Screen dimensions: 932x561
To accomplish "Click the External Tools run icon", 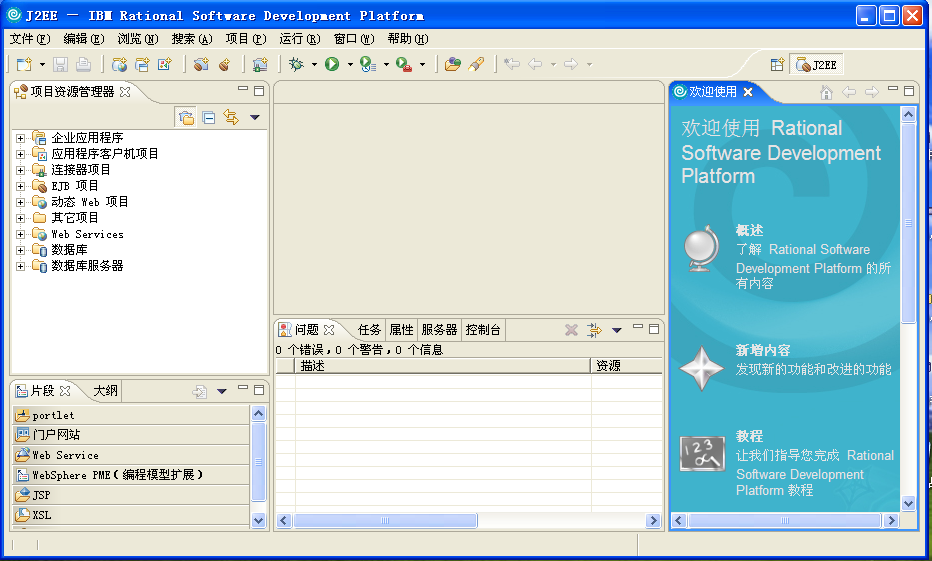I will click(404, 64).
